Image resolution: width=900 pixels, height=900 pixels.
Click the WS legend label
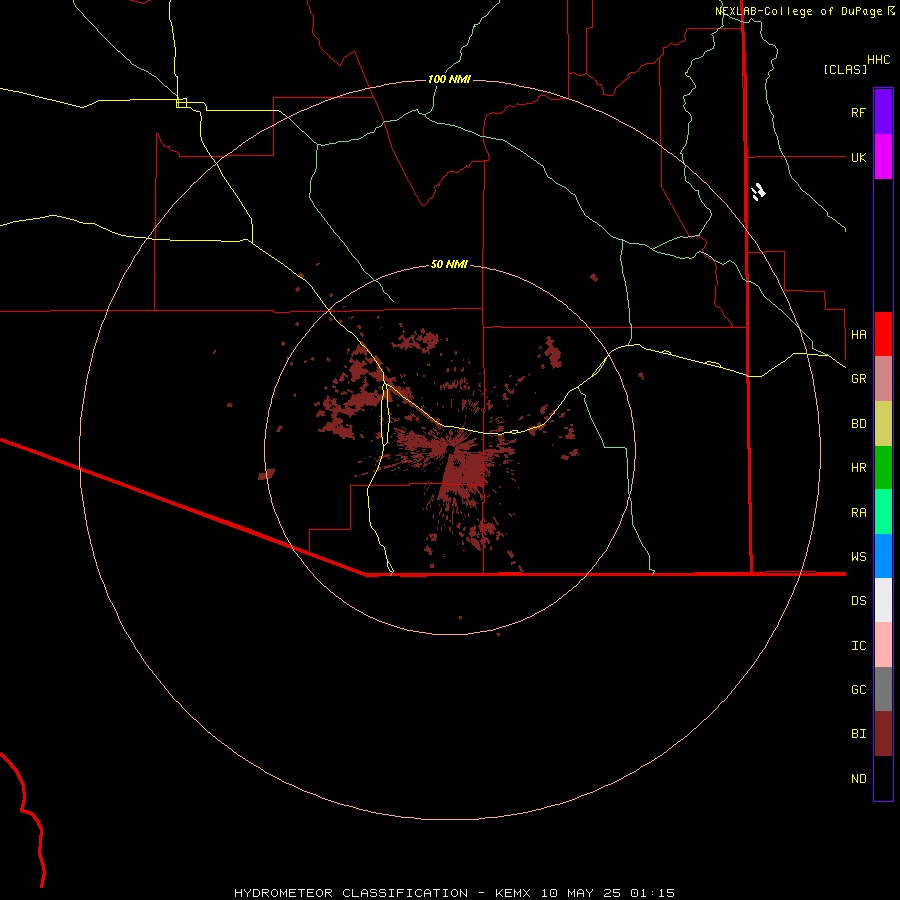[x=858, y=556]
